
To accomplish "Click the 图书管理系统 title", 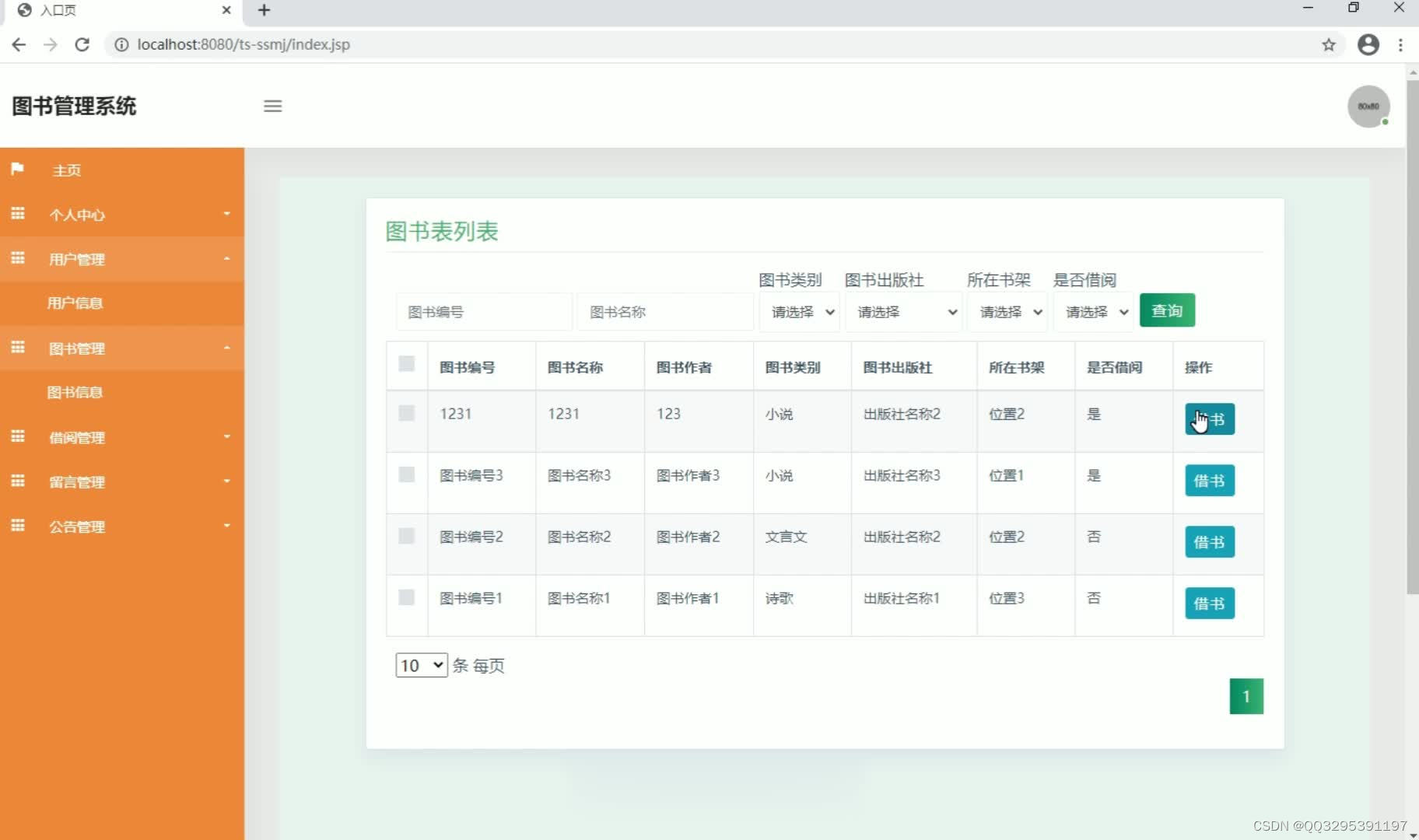I will [x=74, y=106].
